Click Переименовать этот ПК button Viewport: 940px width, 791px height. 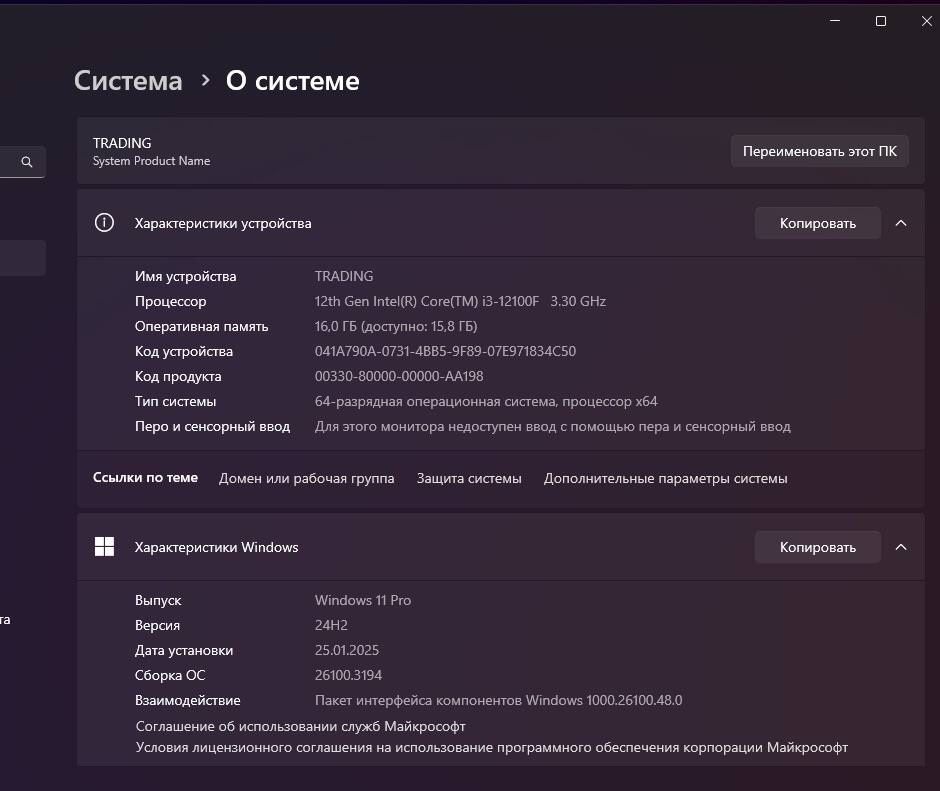click(x=820, y=151)
